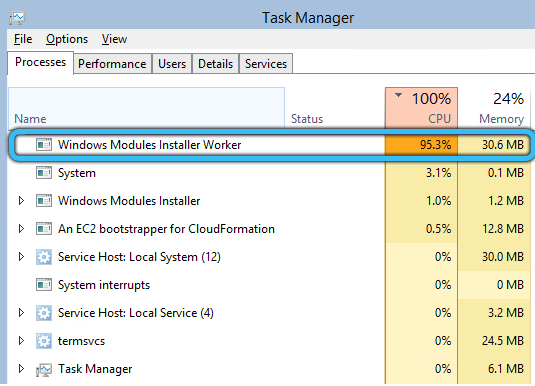Expand the termsvcs process group

pos(21,341)
